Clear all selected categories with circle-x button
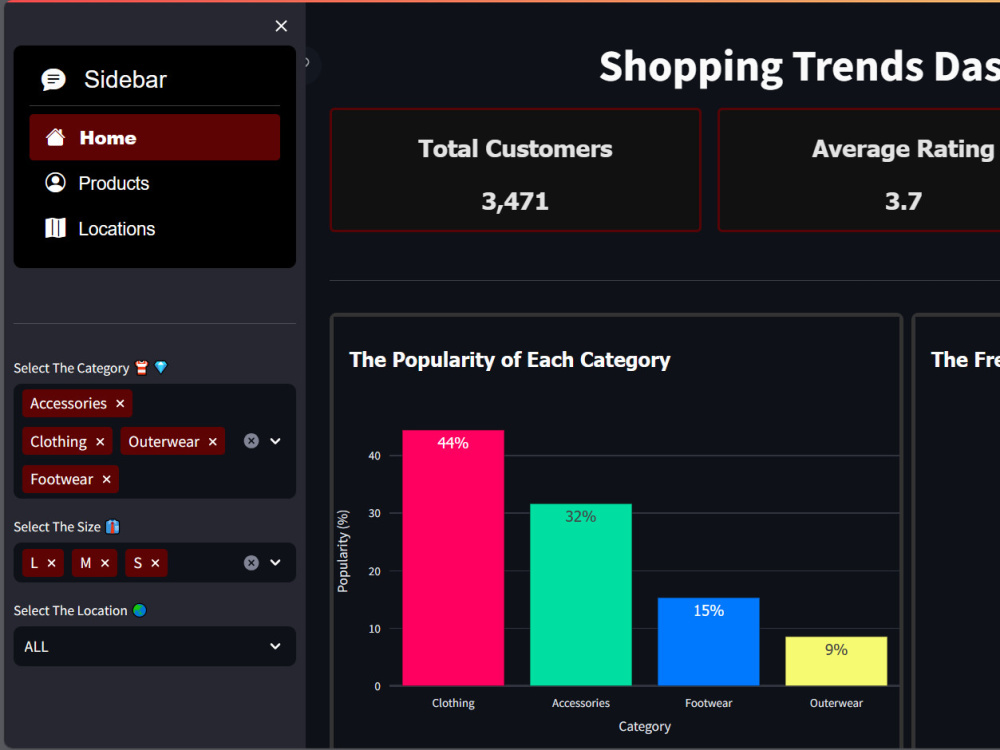Viewport: 1000px width, 750px height. coord(250,440)
